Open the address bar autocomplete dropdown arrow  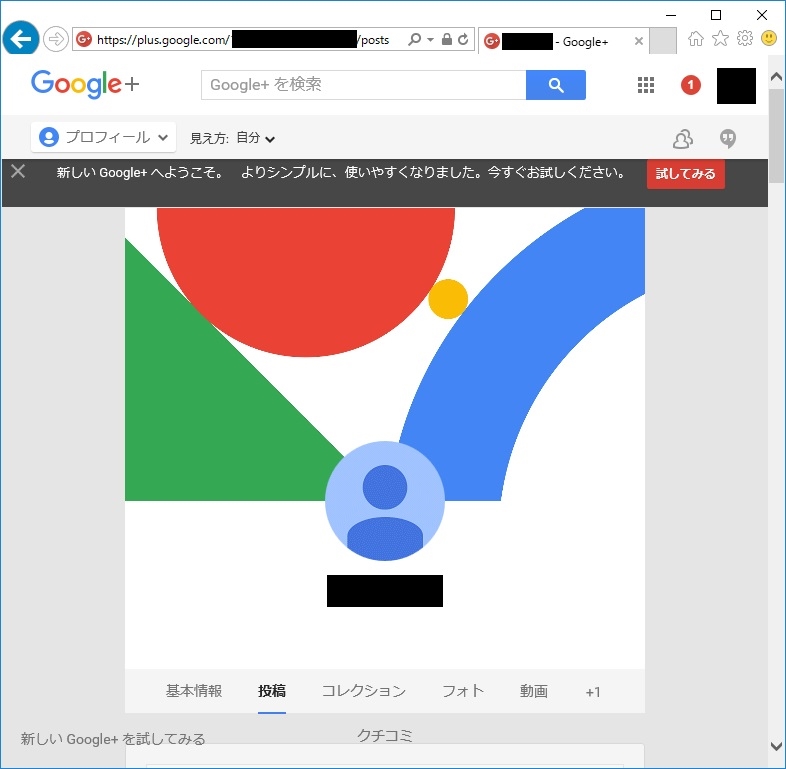point(430,40)
